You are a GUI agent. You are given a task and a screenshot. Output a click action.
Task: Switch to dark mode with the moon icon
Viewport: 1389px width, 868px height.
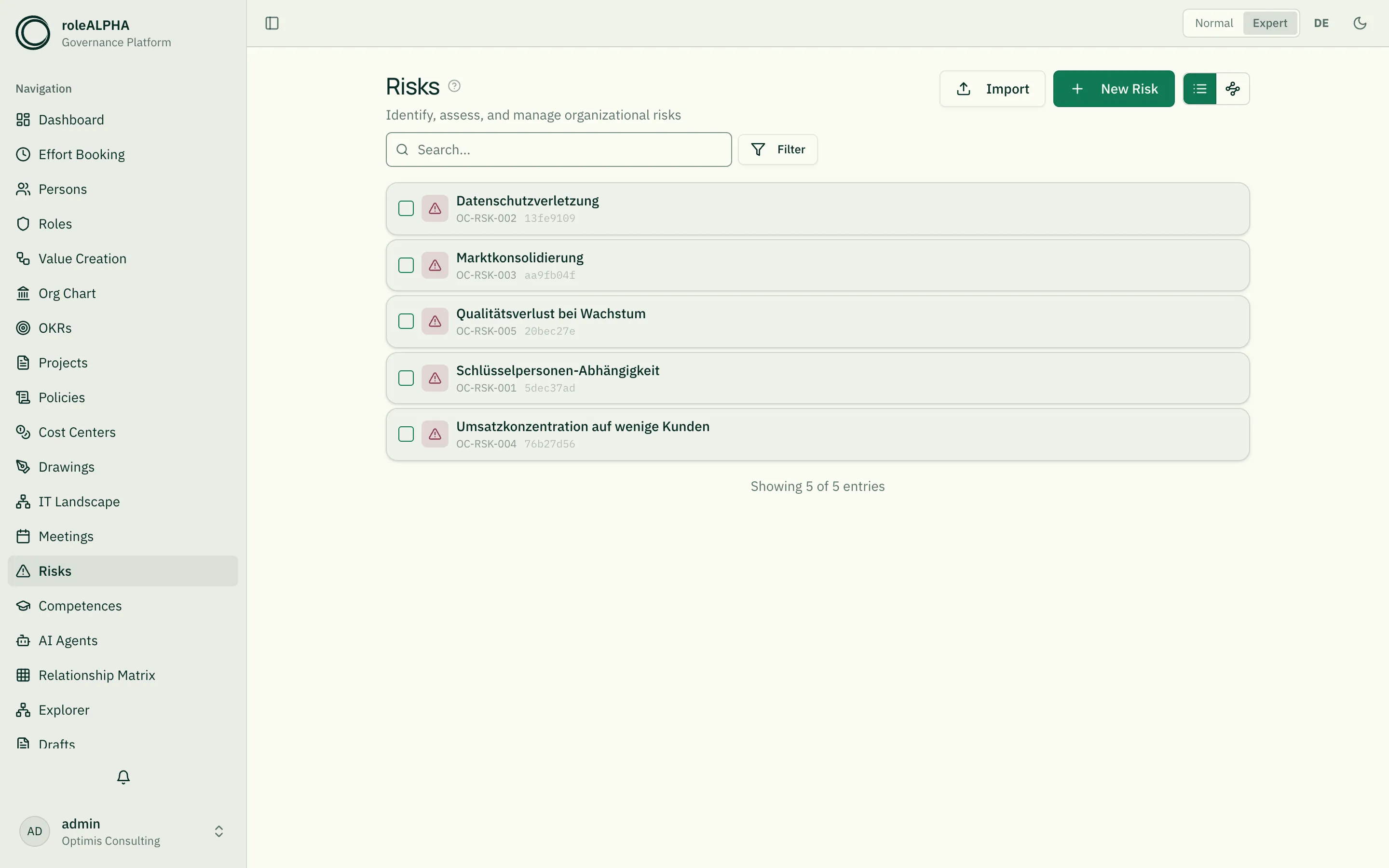point(1360,23)
